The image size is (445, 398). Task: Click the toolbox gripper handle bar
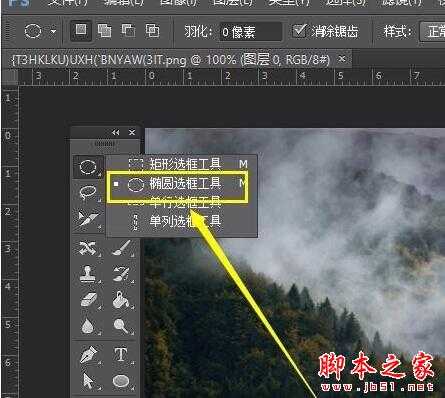coord(105,144)
